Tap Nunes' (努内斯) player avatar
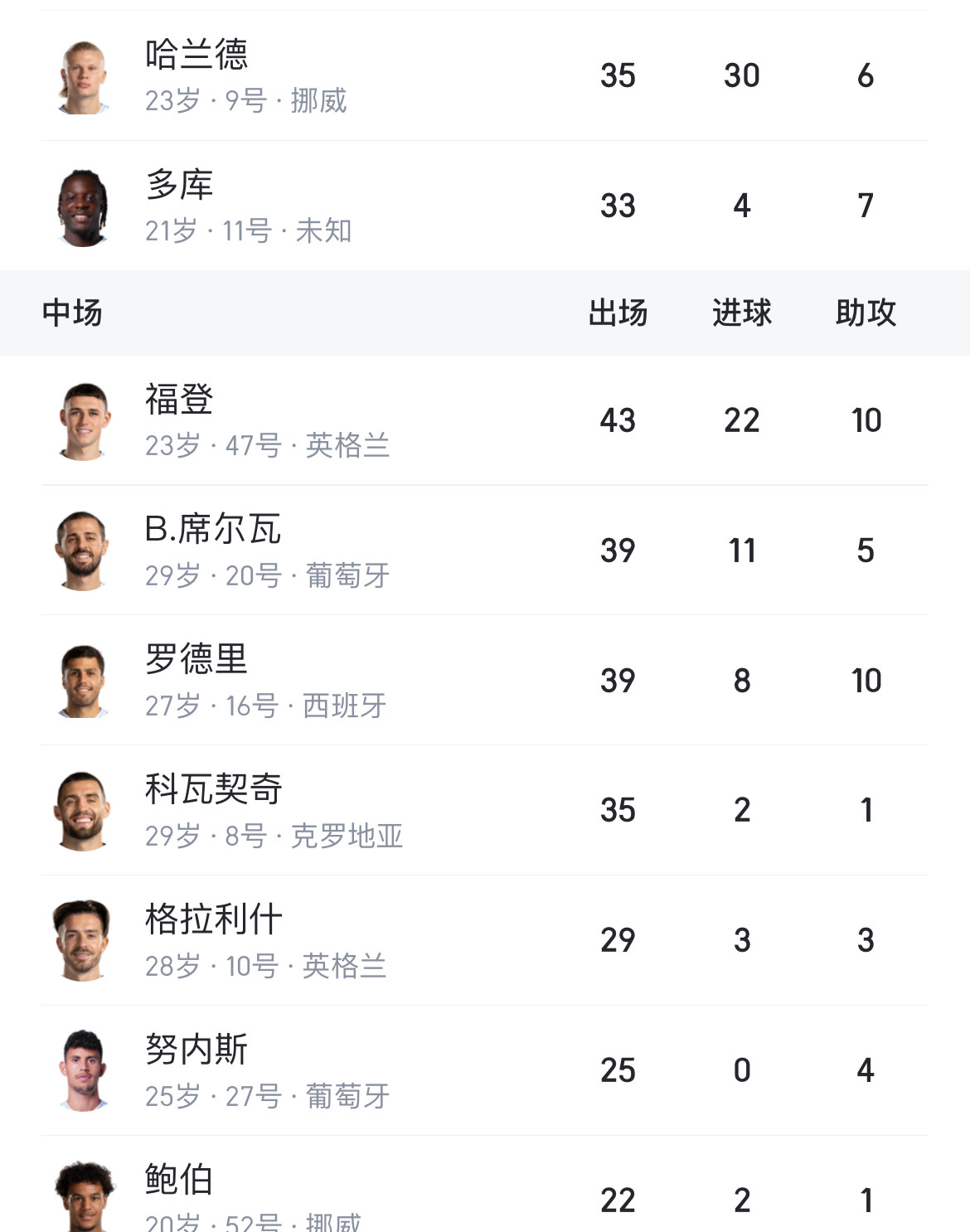The width and height of the screenshot is (970, 1232). click(x=83, y=1071)
